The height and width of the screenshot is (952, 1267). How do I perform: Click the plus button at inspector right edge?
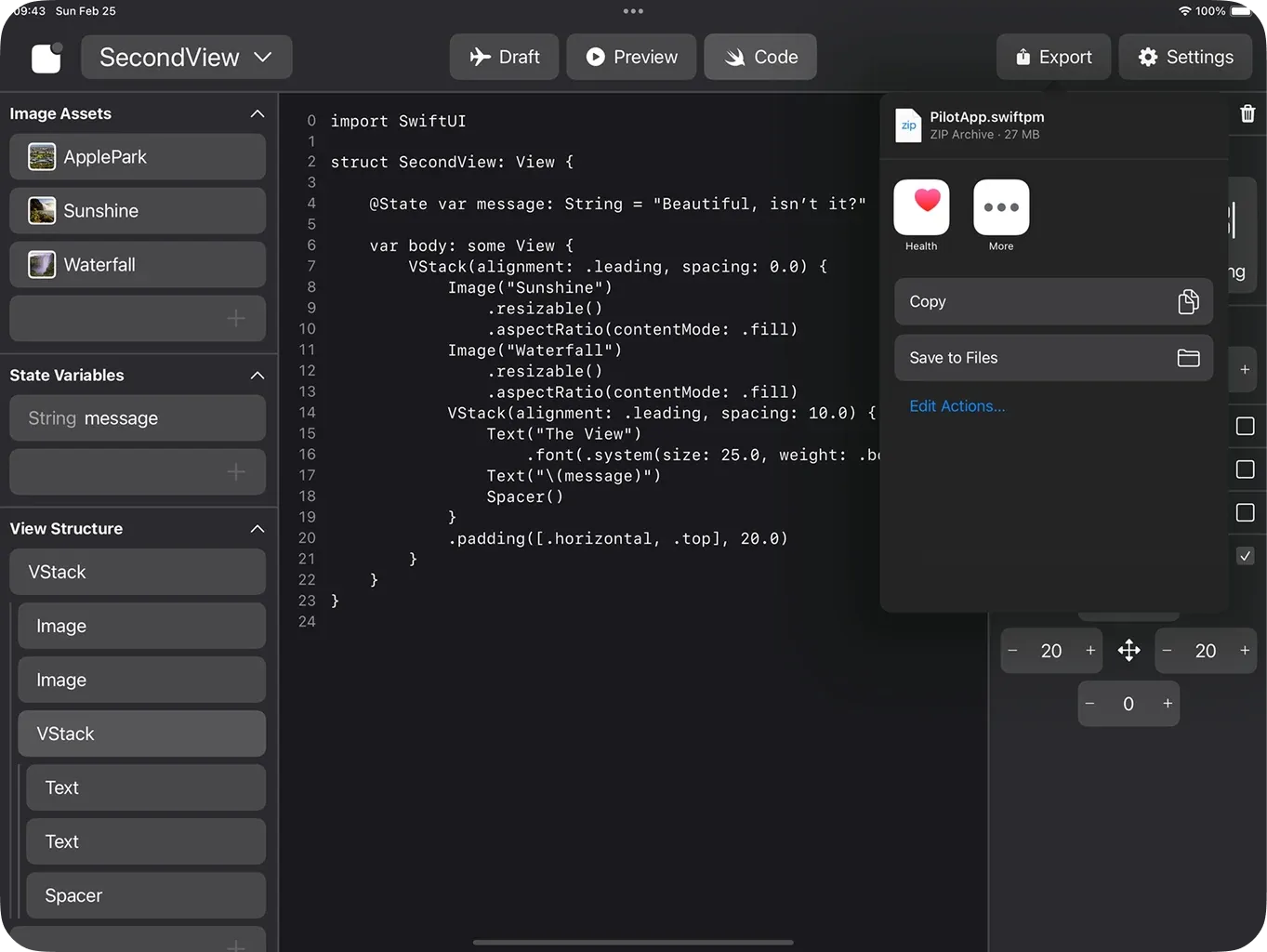(x=1244, y=370)
